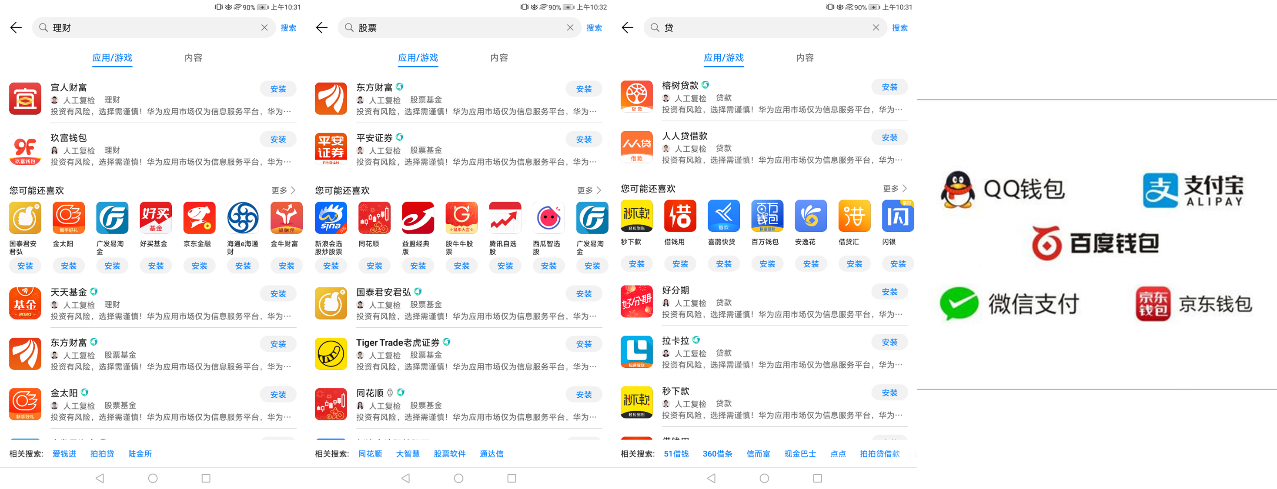The image size is (1277, 489).
Task: Open related search 通达信
Action: (x=492, y=454)
